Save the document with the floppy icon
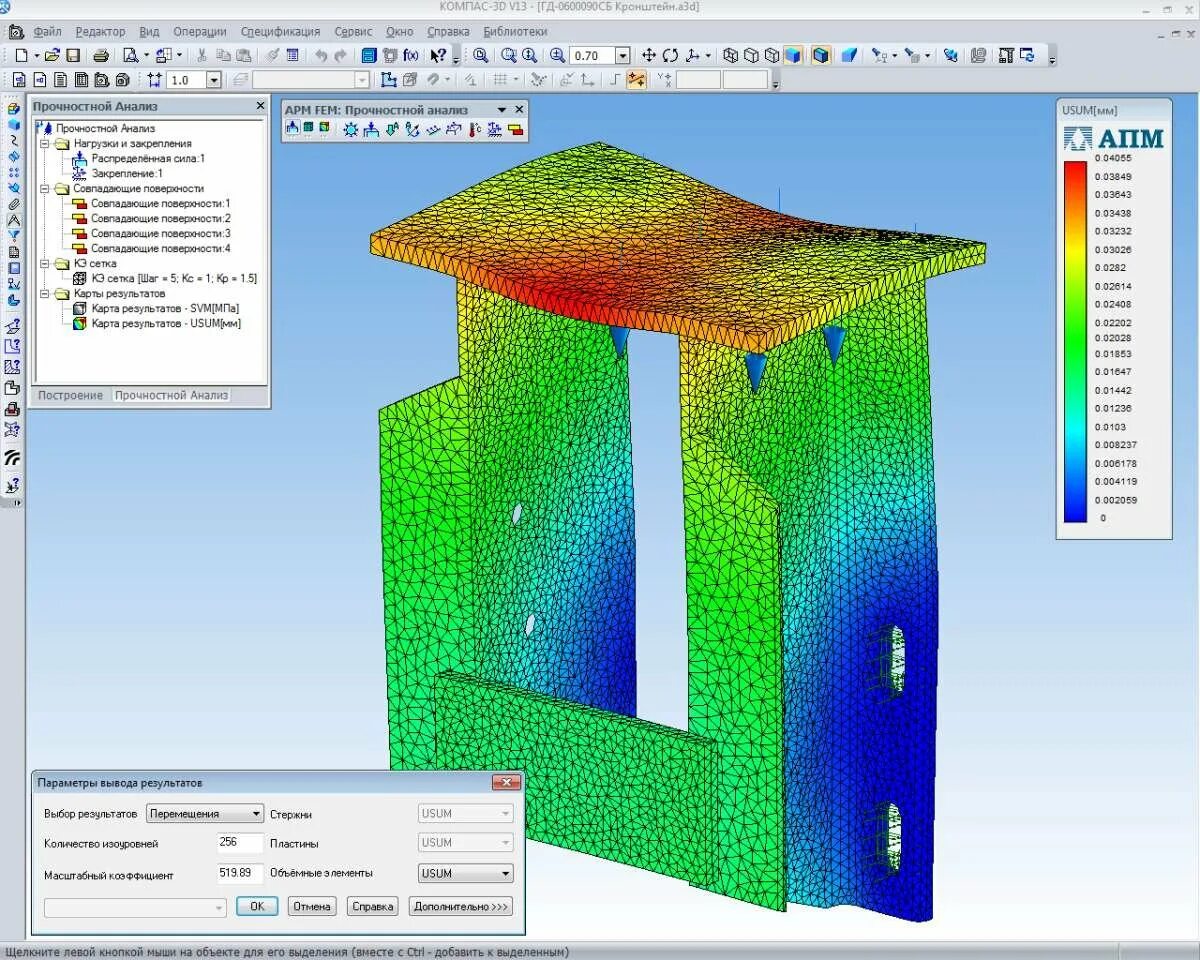This screenshot has height=960, width=1200. [x=73, y=56]
